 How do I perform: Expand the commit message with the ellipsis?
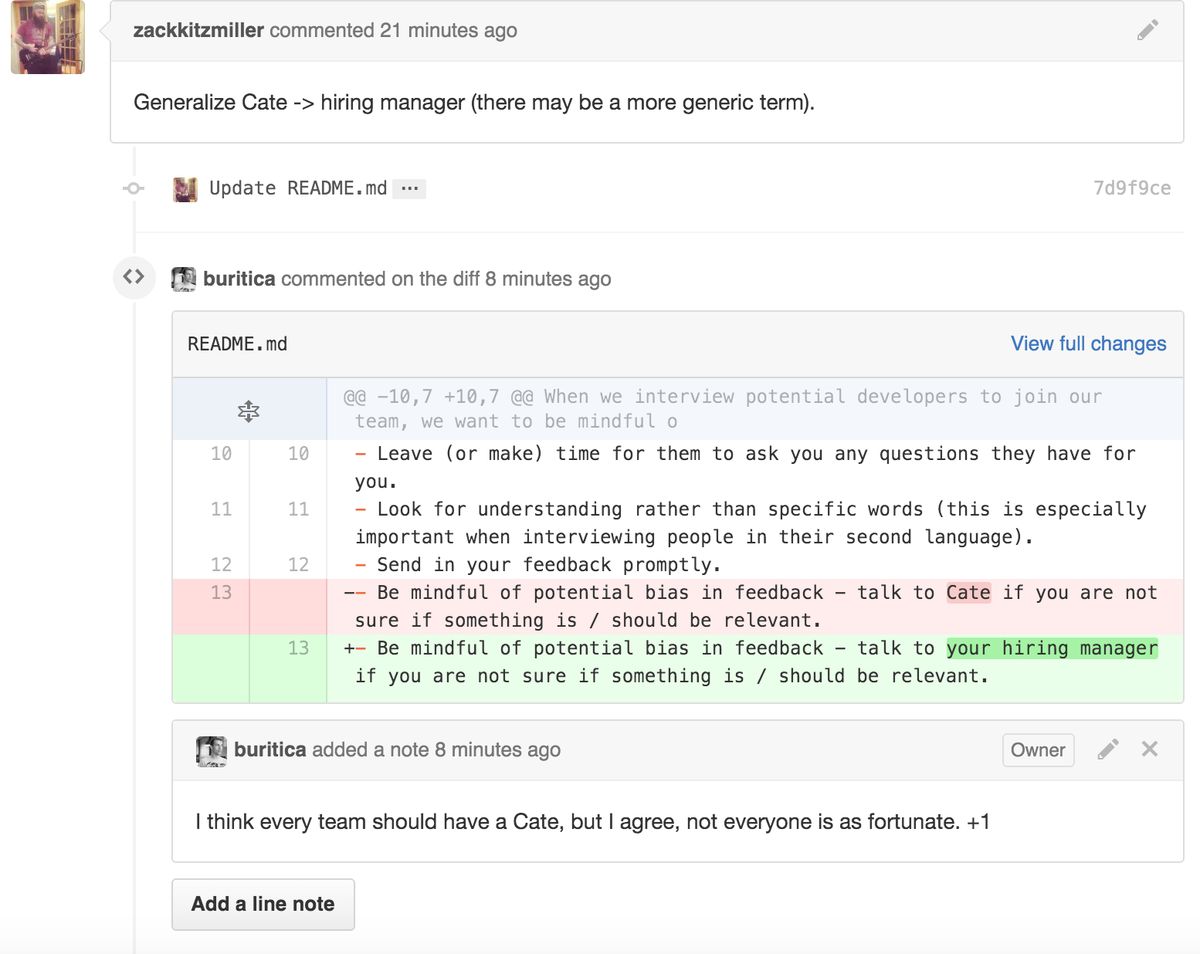(407, 188)
